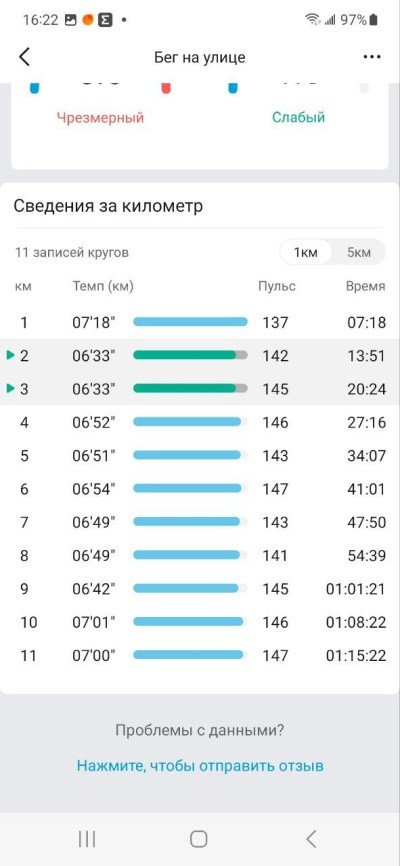Tap the Android back navigation icon
400x866 pixels.
[x=312, y=839]
